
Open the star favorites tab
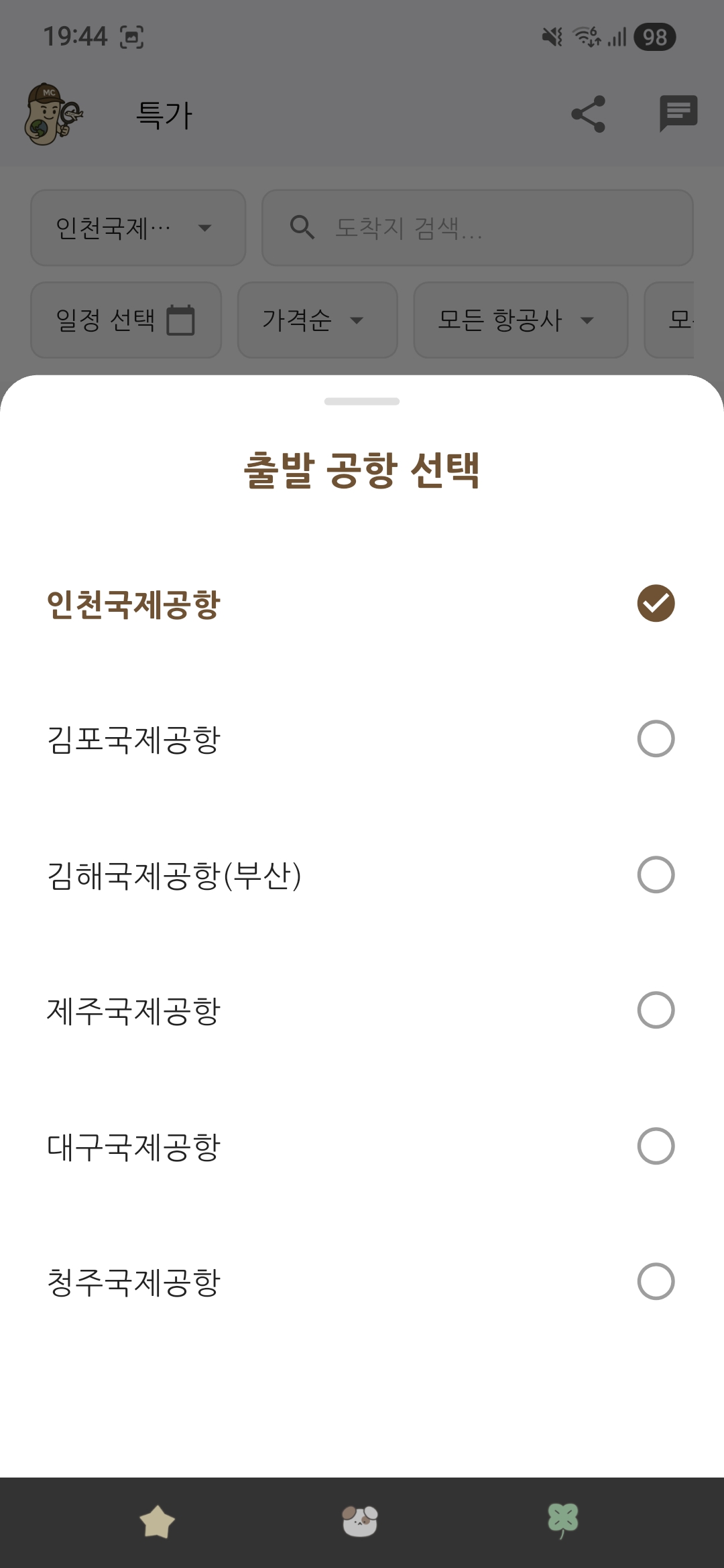click(157, 1521)
